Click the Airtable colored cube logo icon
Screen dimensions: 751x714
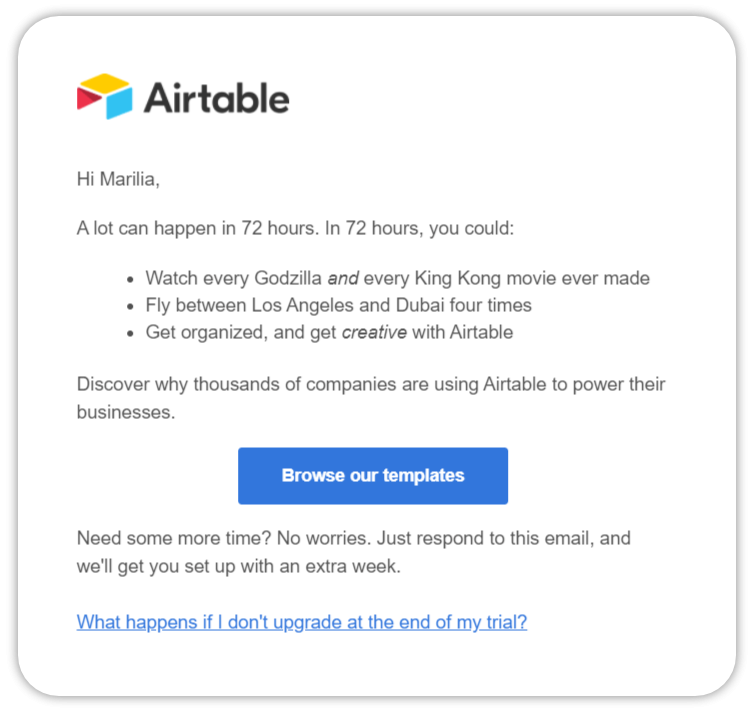[104, 96]
